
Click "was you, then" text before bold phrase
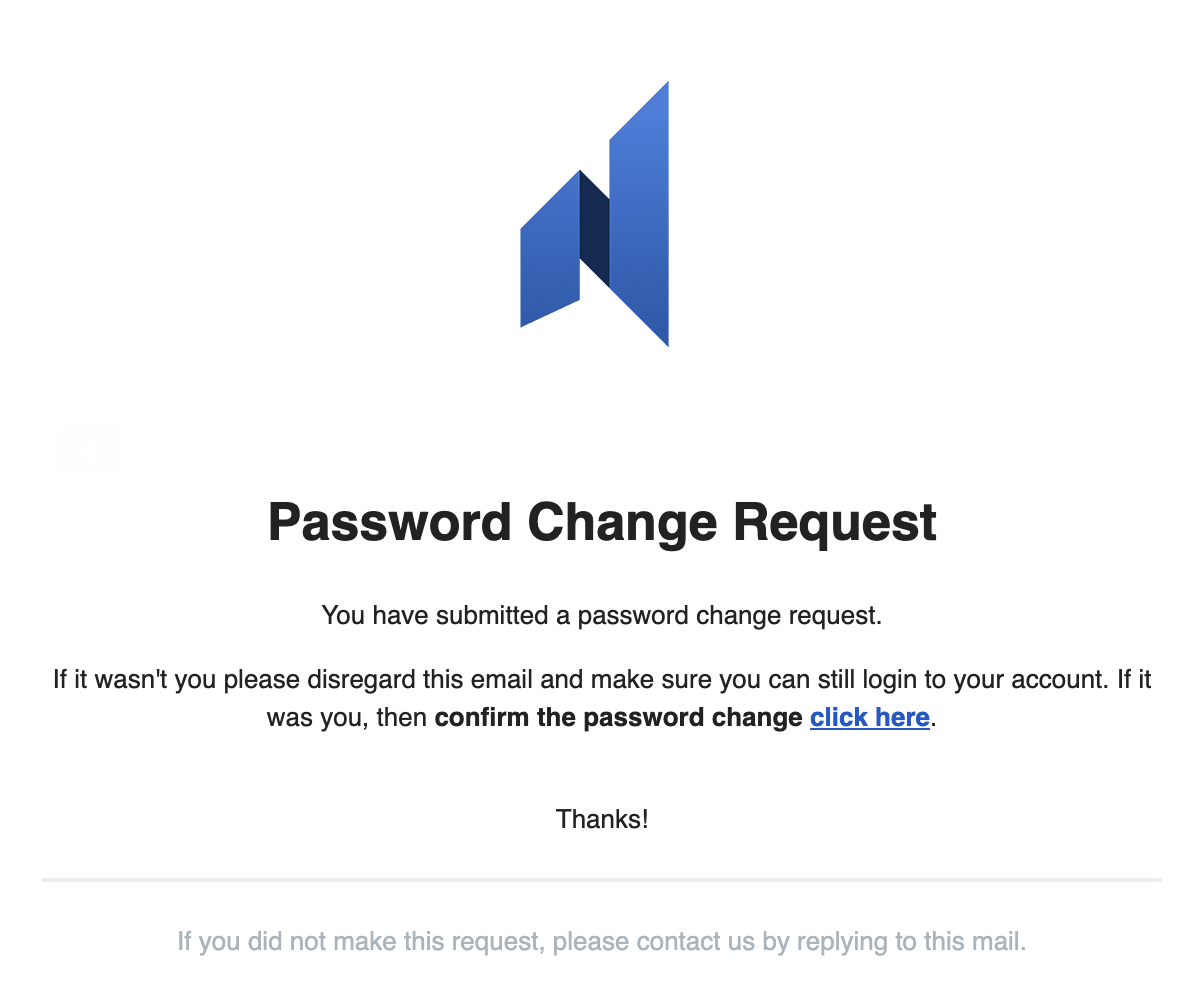(x=348, y=718)
